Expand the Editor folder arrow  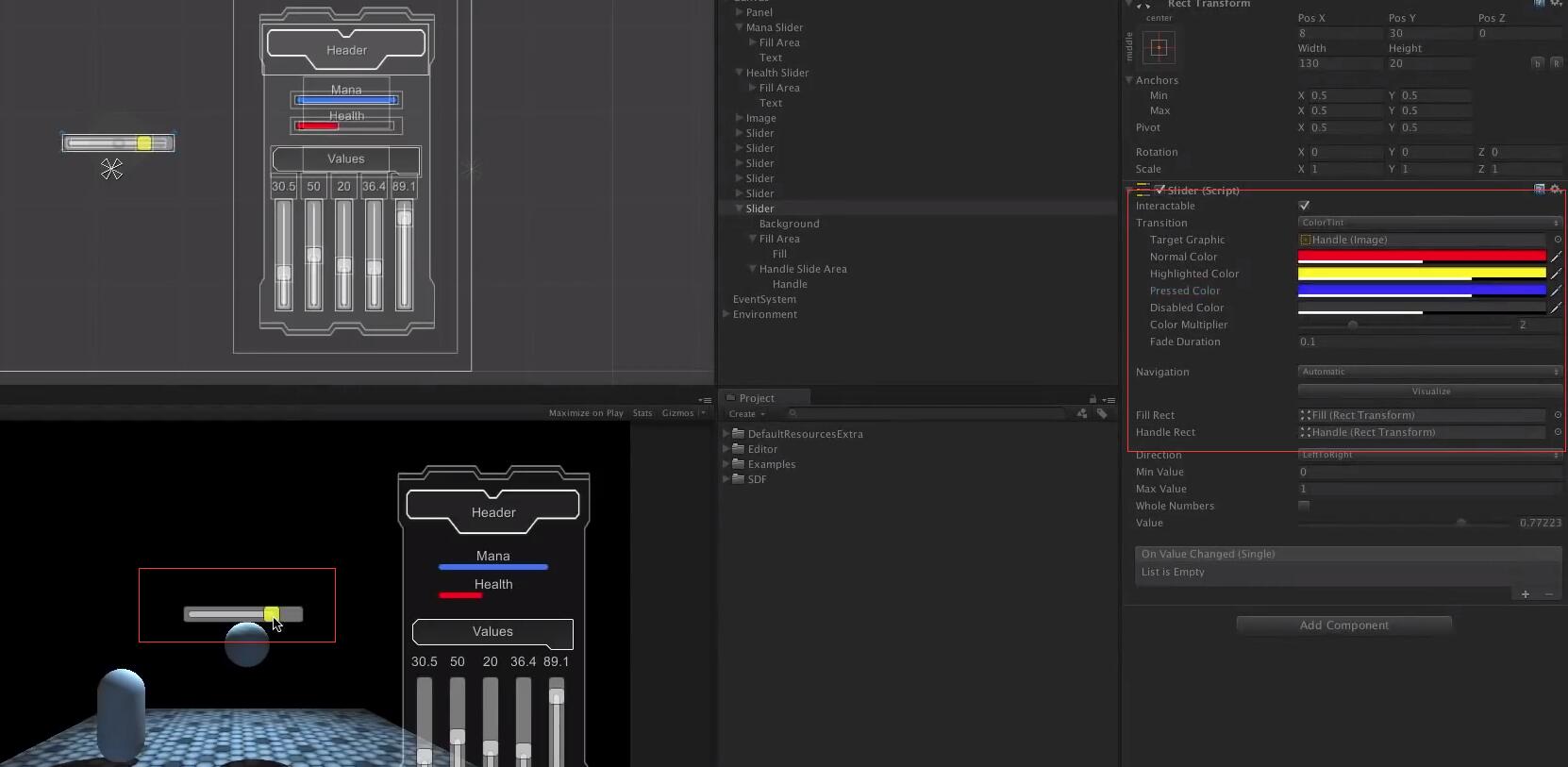click(726, 449)
